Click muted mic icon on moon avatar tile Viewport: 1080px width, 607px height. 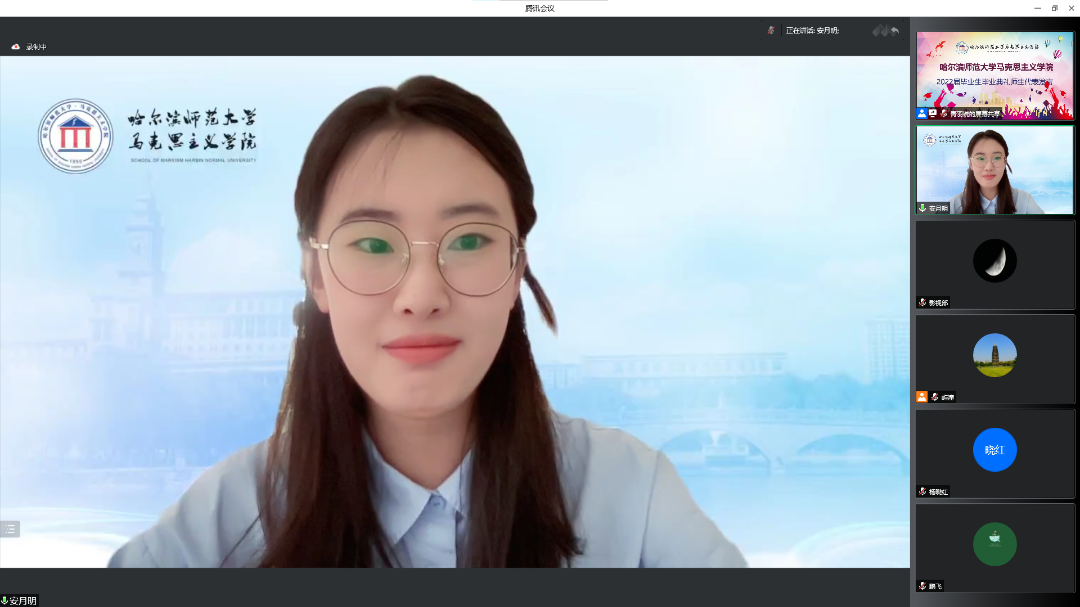[922, 302]
